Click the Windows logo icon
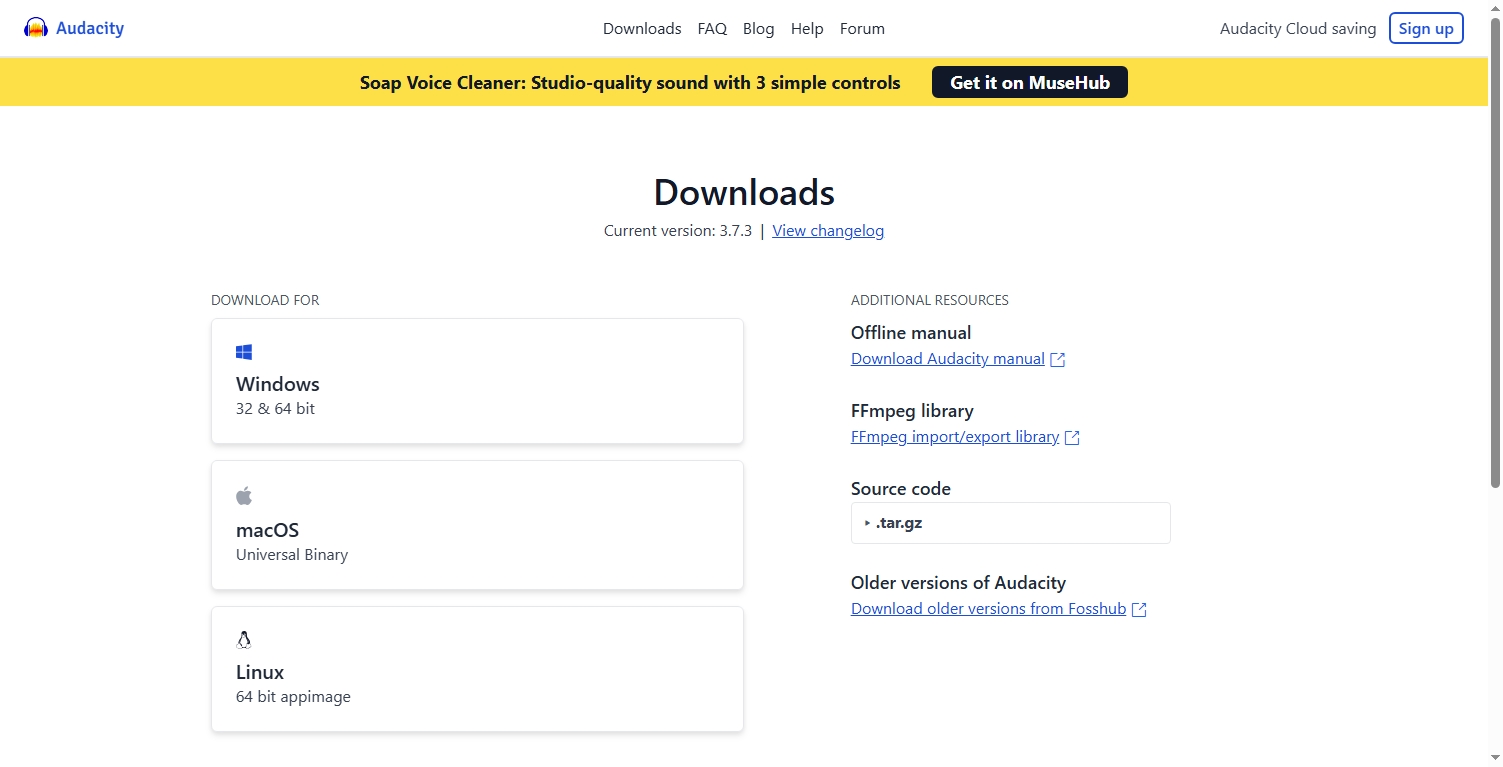 click(x=244, y=352)
